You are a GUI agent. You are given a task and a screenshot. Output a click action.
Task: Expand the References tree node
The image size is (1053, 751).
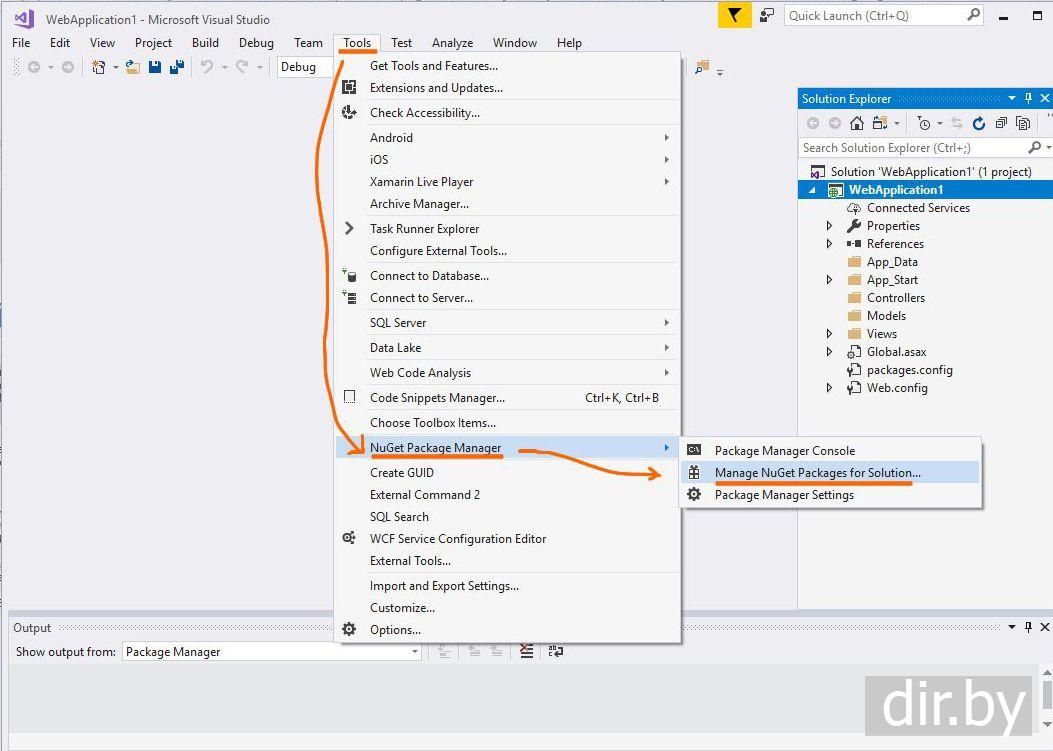tap(829, 244)
